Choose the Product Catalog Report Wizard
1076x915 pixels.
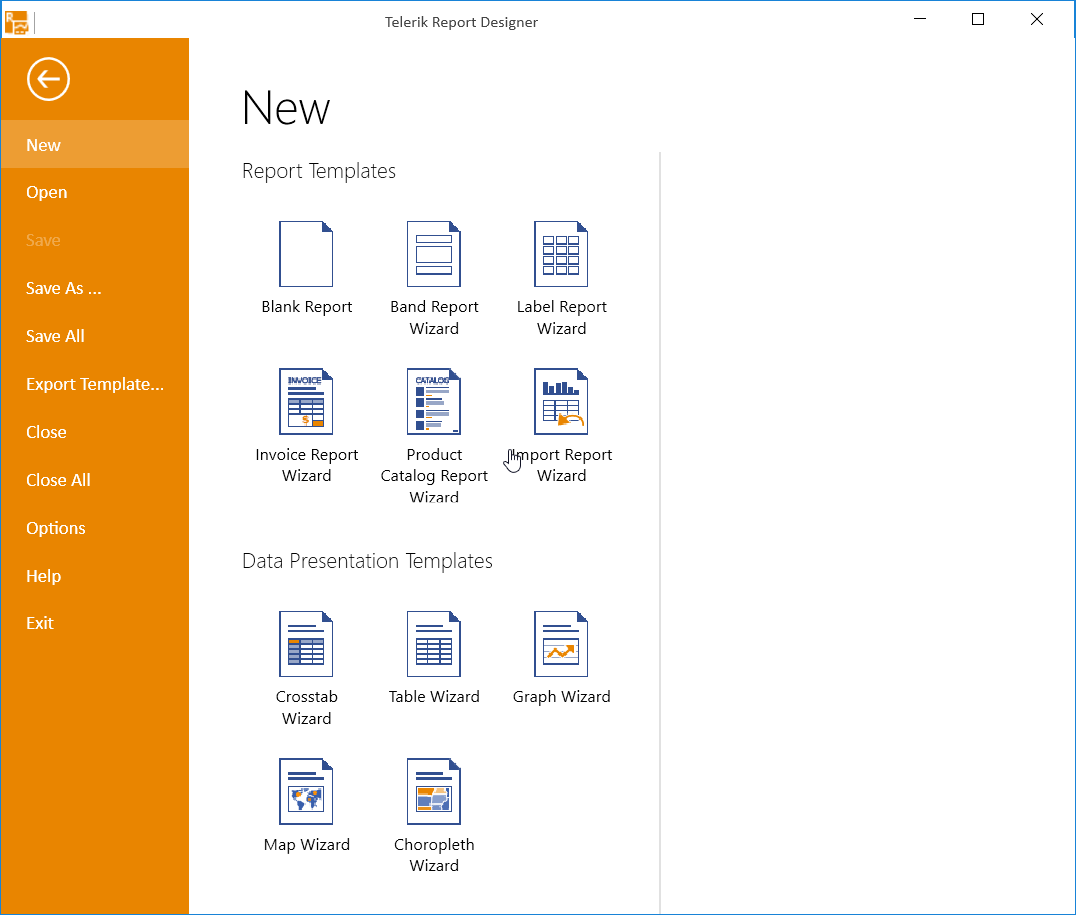(434, 402)
